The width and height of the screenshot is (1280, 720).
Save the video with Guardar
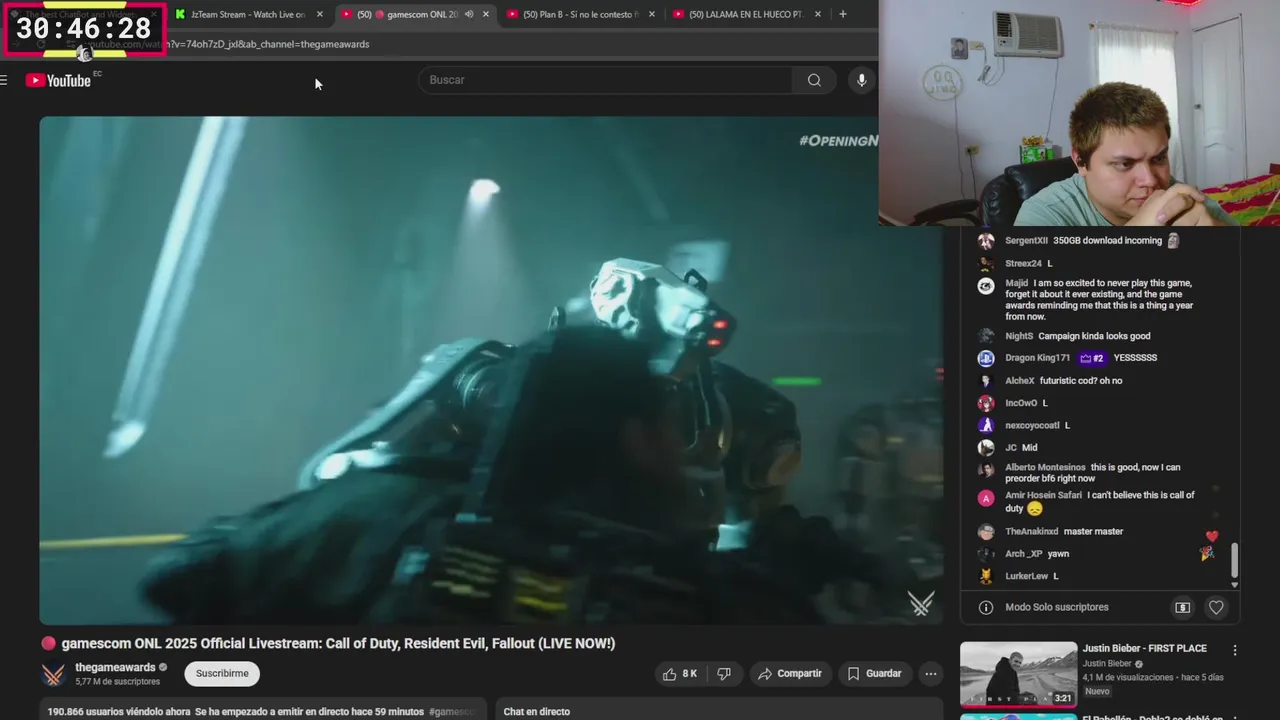click(x=874, y=674)
